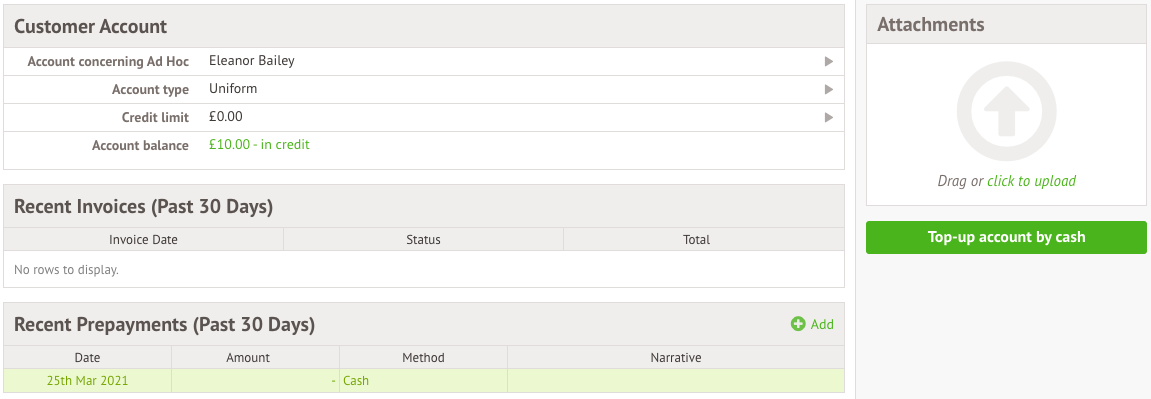Click the Add prepayment link text
This screenshot has height=399, width=1151.
[x=822, y=324]
